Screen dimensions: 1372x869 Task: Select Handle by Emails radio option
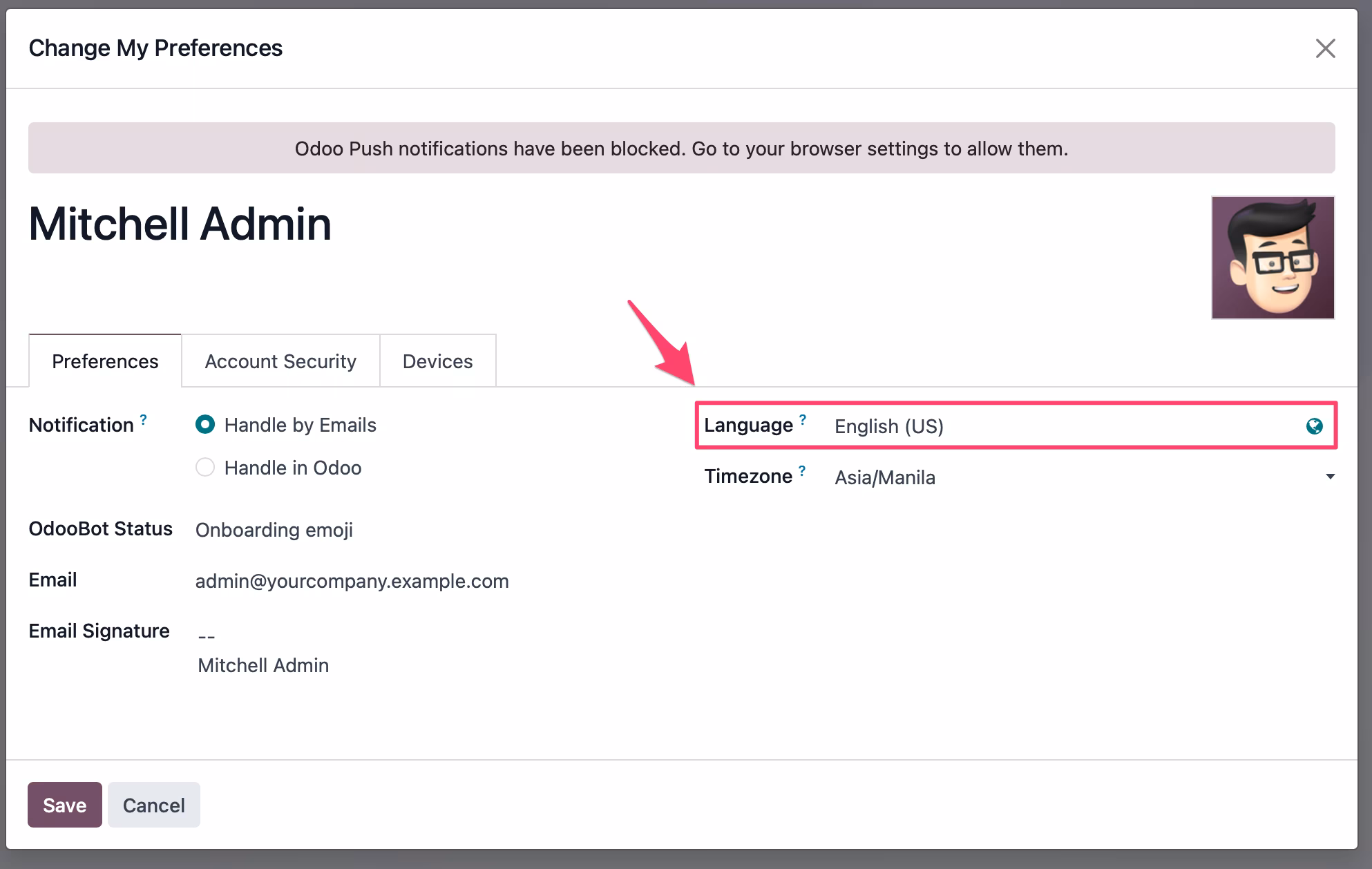click(205, 425)
